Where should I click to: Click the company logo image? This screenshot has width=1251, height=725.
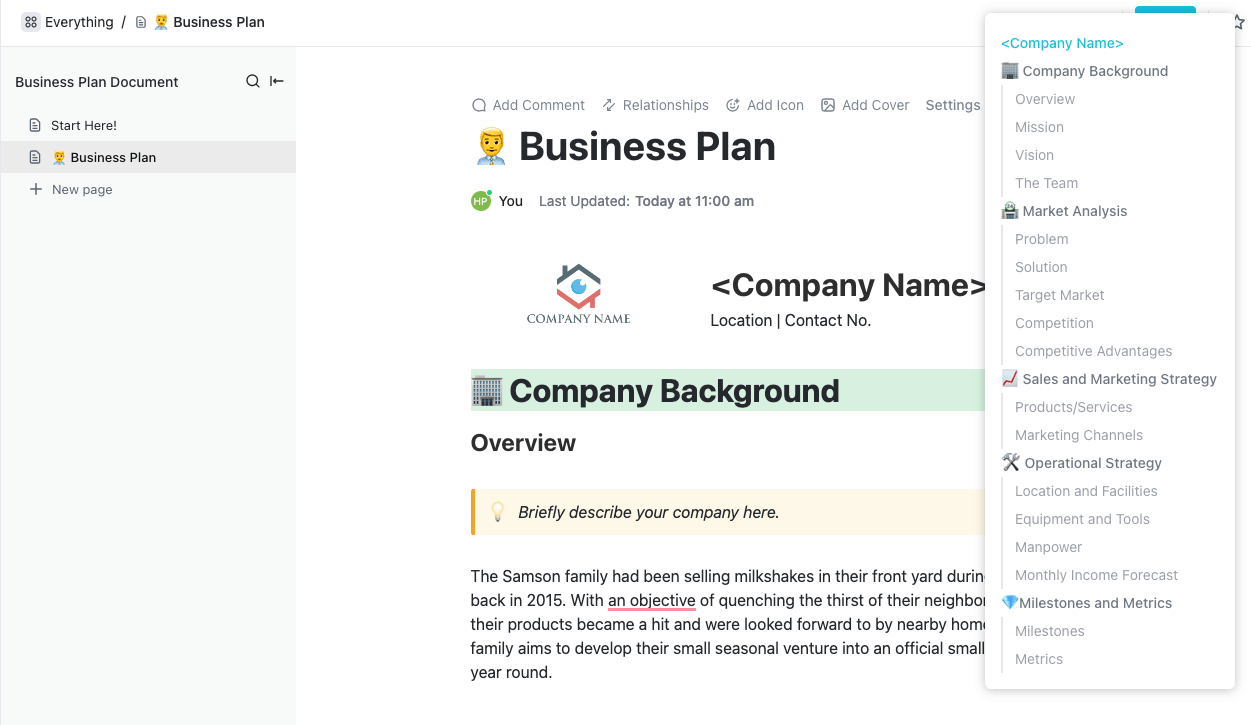[x=579, y=294]
